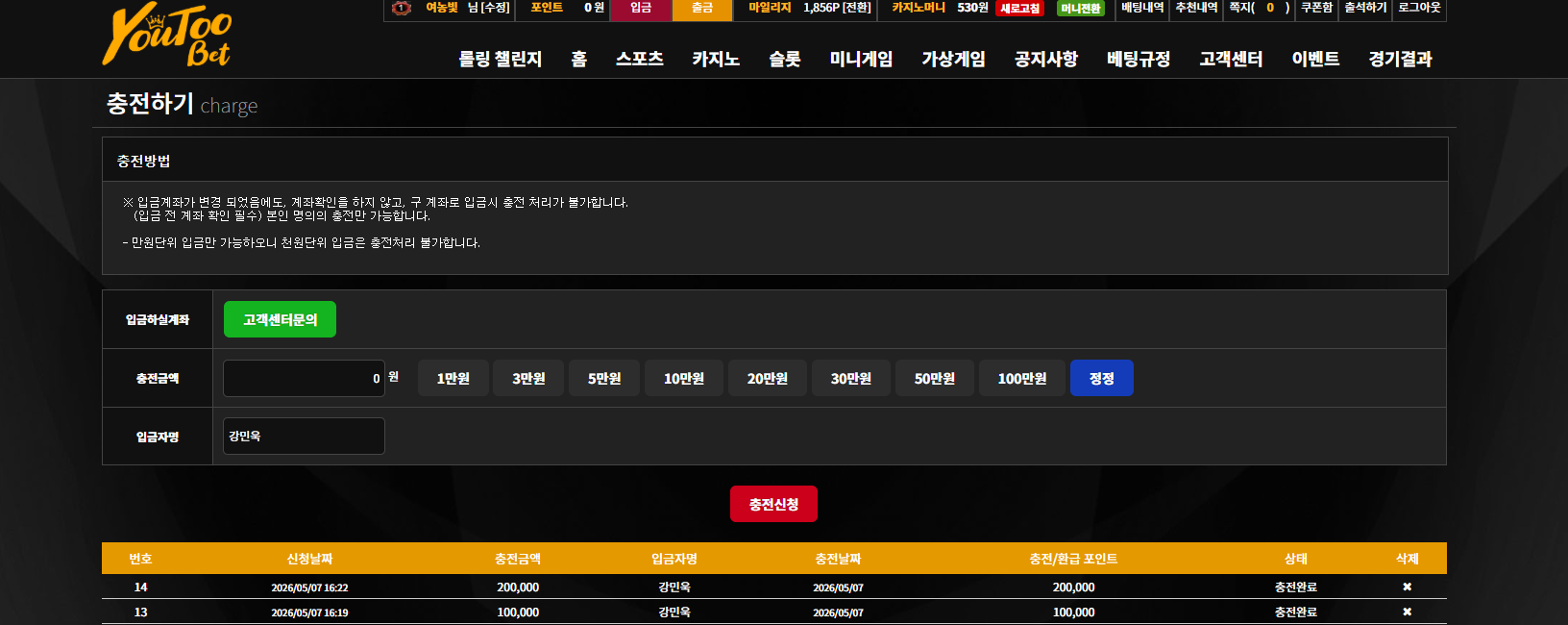1568x625 pixels.
Task: Click the green 고객센터문의 button
Action: coord(280,319)
